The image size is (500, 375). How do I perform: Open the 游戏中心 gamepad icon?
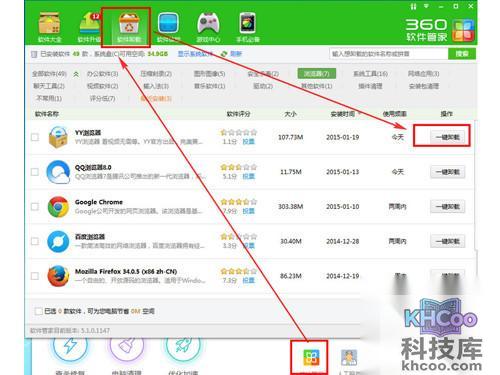(x=208, y=23)
